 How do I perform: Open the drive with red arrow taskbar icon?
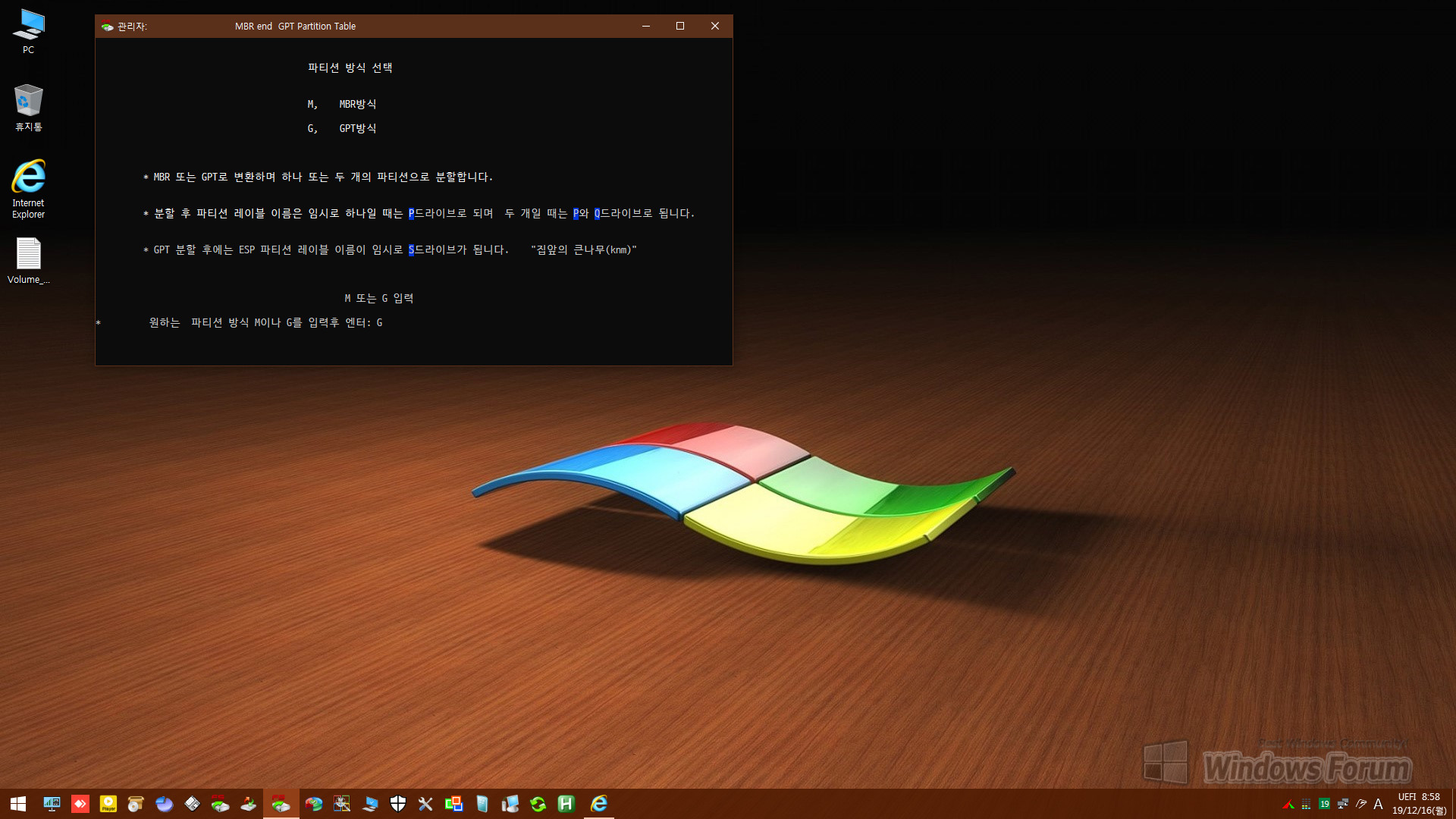click(x=249, y=804)
